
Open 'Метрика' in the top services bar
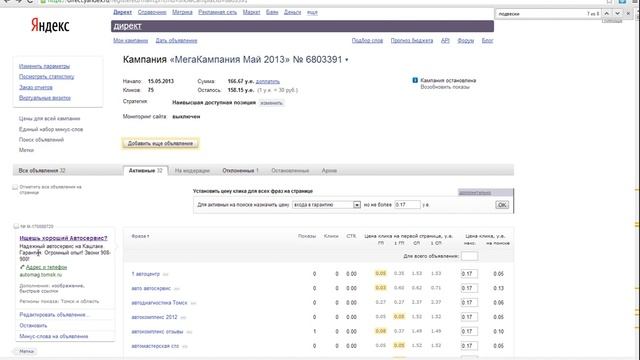pos(182,12)
